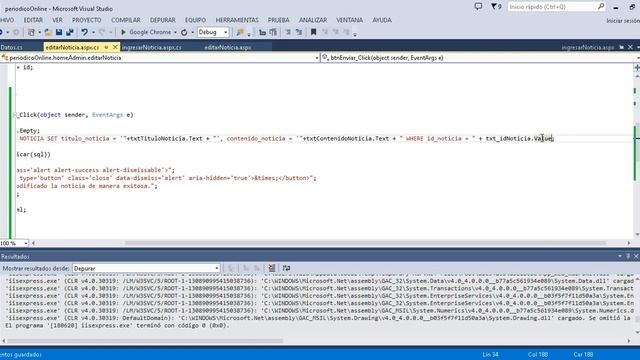Open the 100 % zoom dropdown
This screenshot has height=360, width=640.
click(x=26, y=243)
